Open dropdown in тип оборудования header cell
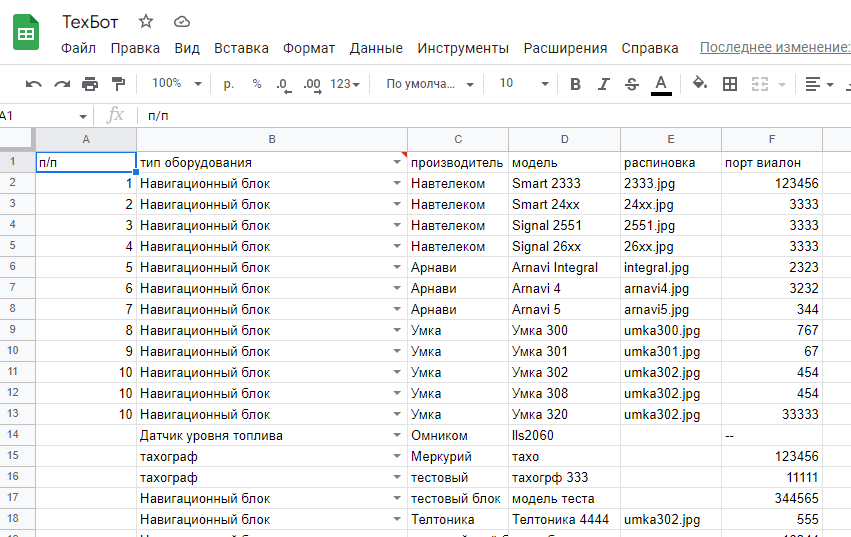The height and width of the screenshot is (537, 851). coord(397,162)
